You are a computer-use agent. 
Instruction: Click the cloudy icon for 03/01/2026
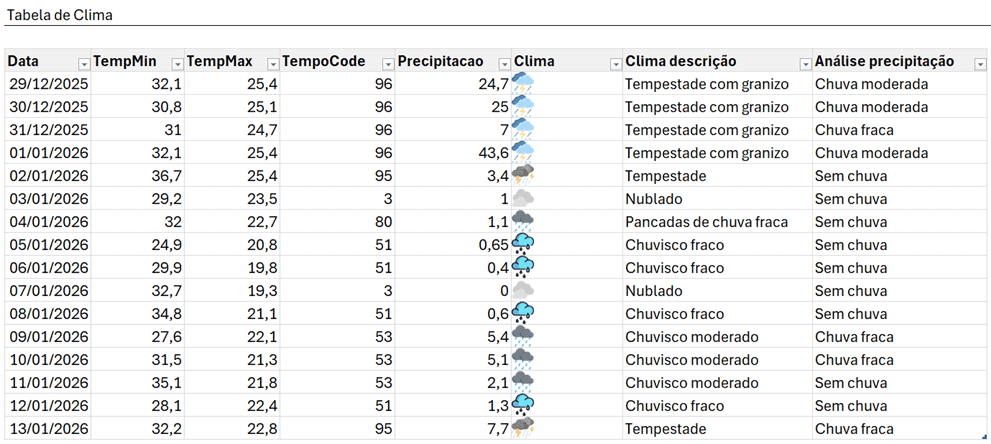pos(523,199)
